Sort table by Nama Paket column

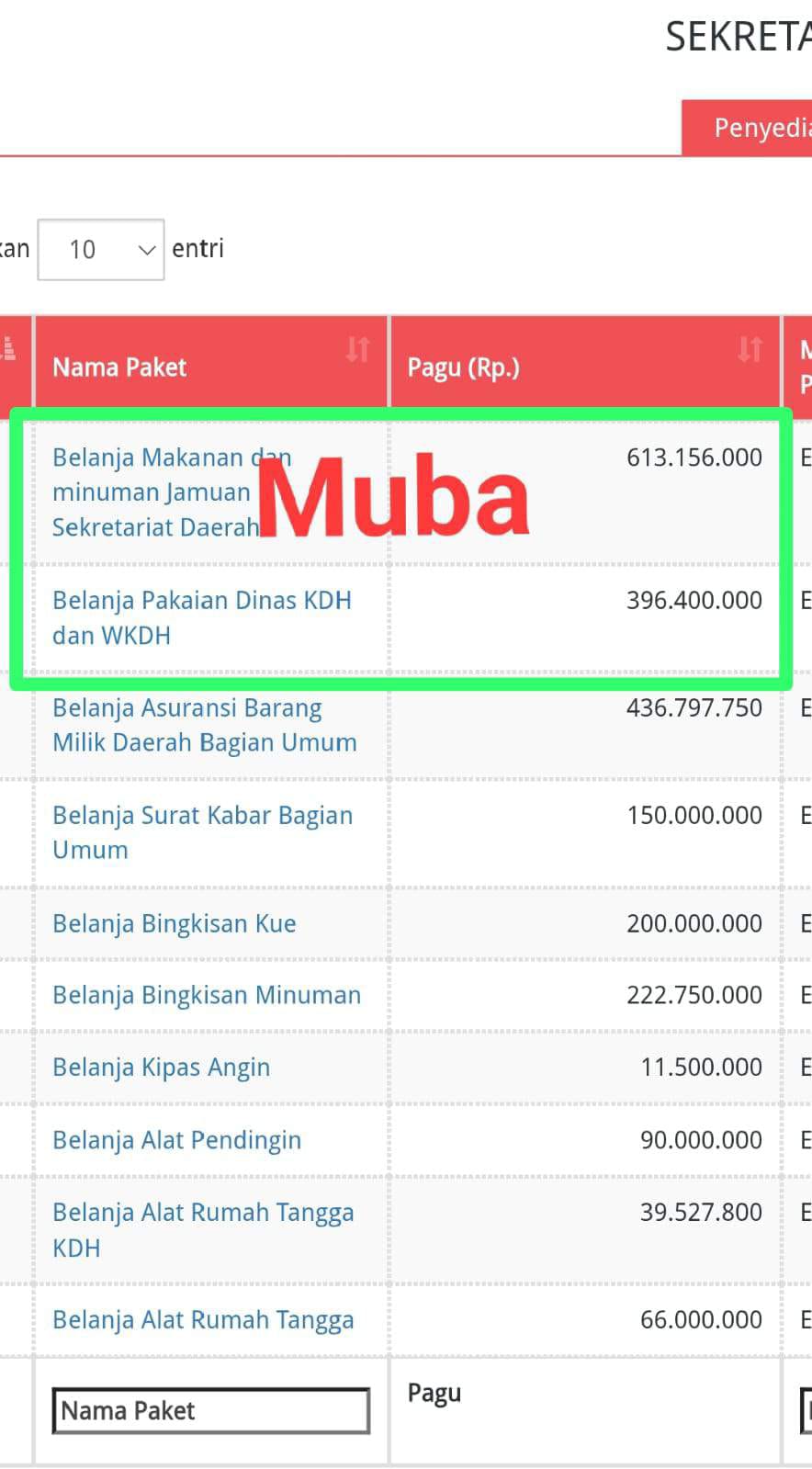coord(357,349)
